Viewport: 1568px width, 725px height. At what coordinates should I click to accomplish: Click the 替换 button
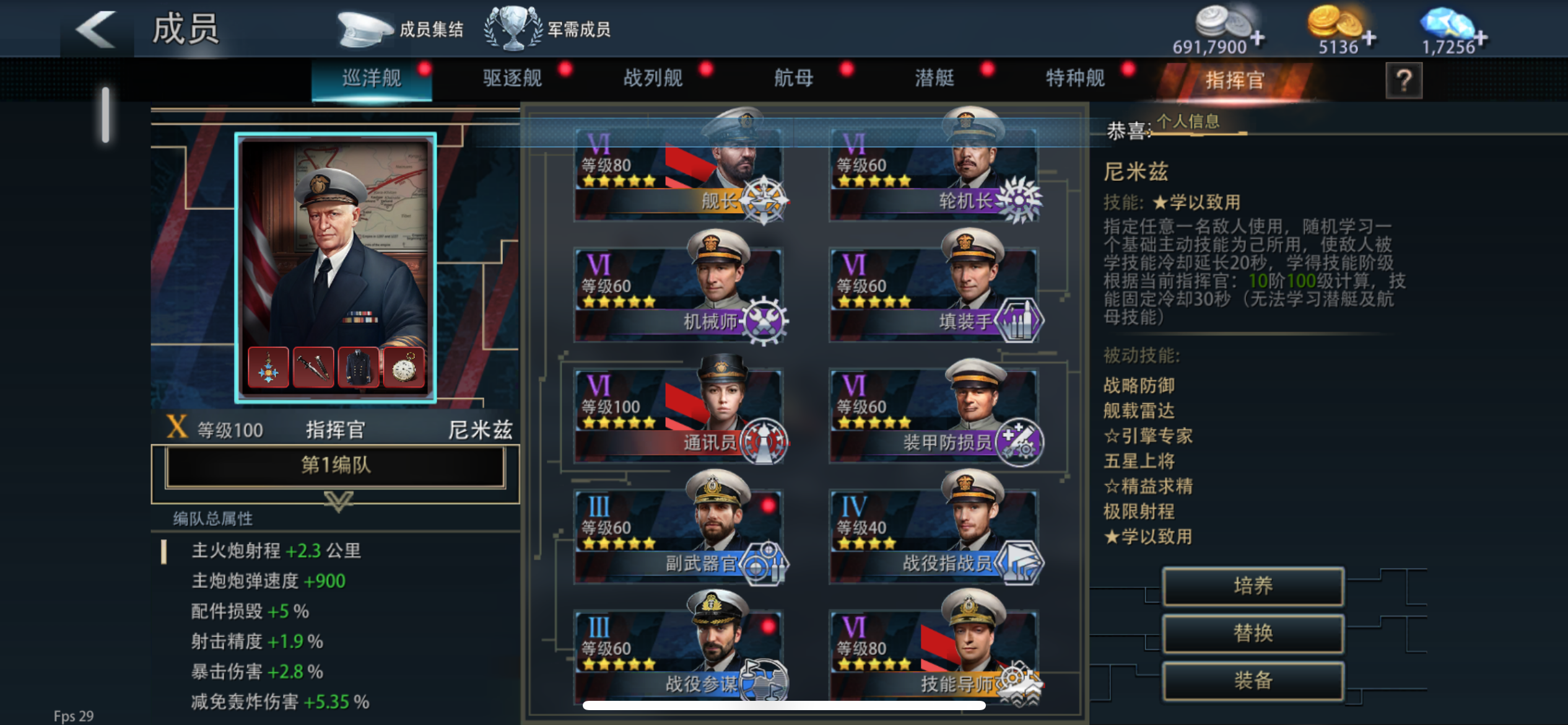click(1253, 633)
